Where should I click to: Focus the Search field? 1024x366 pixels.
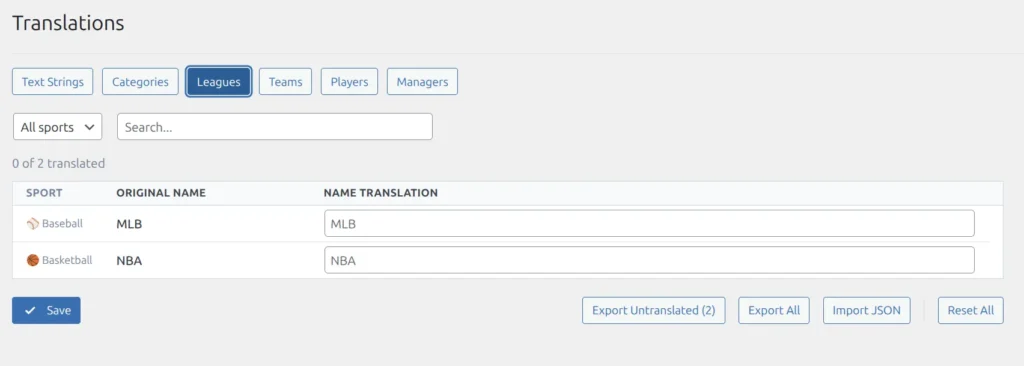(x=275, y=127)
